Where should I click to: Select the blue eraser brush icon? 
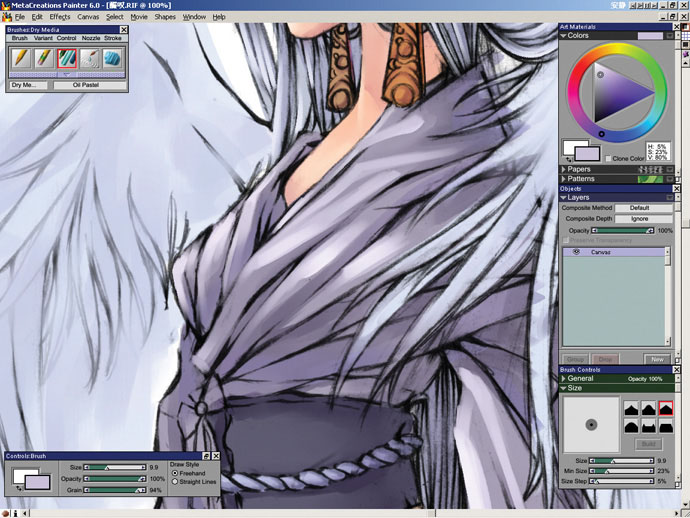tap(112, 58)
